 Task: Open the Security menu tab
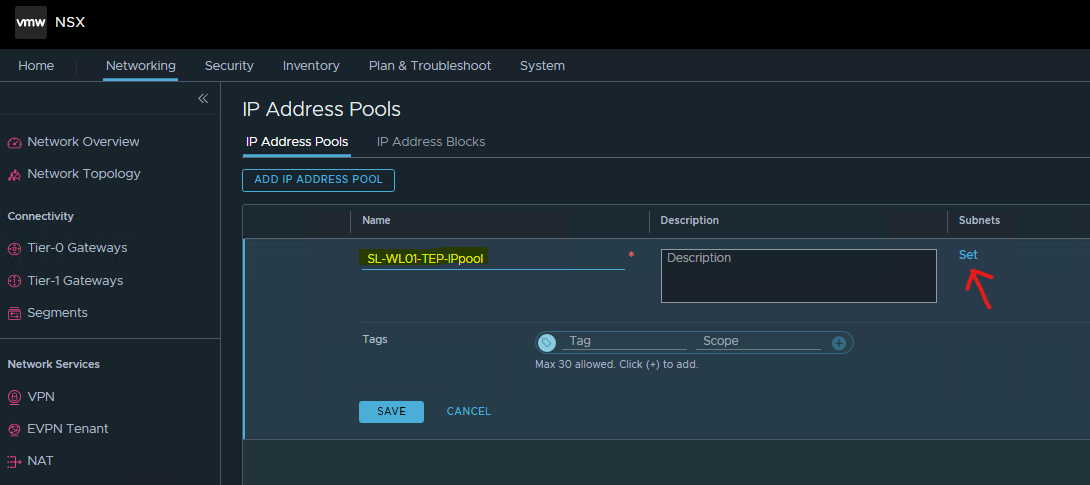(229, 66)
